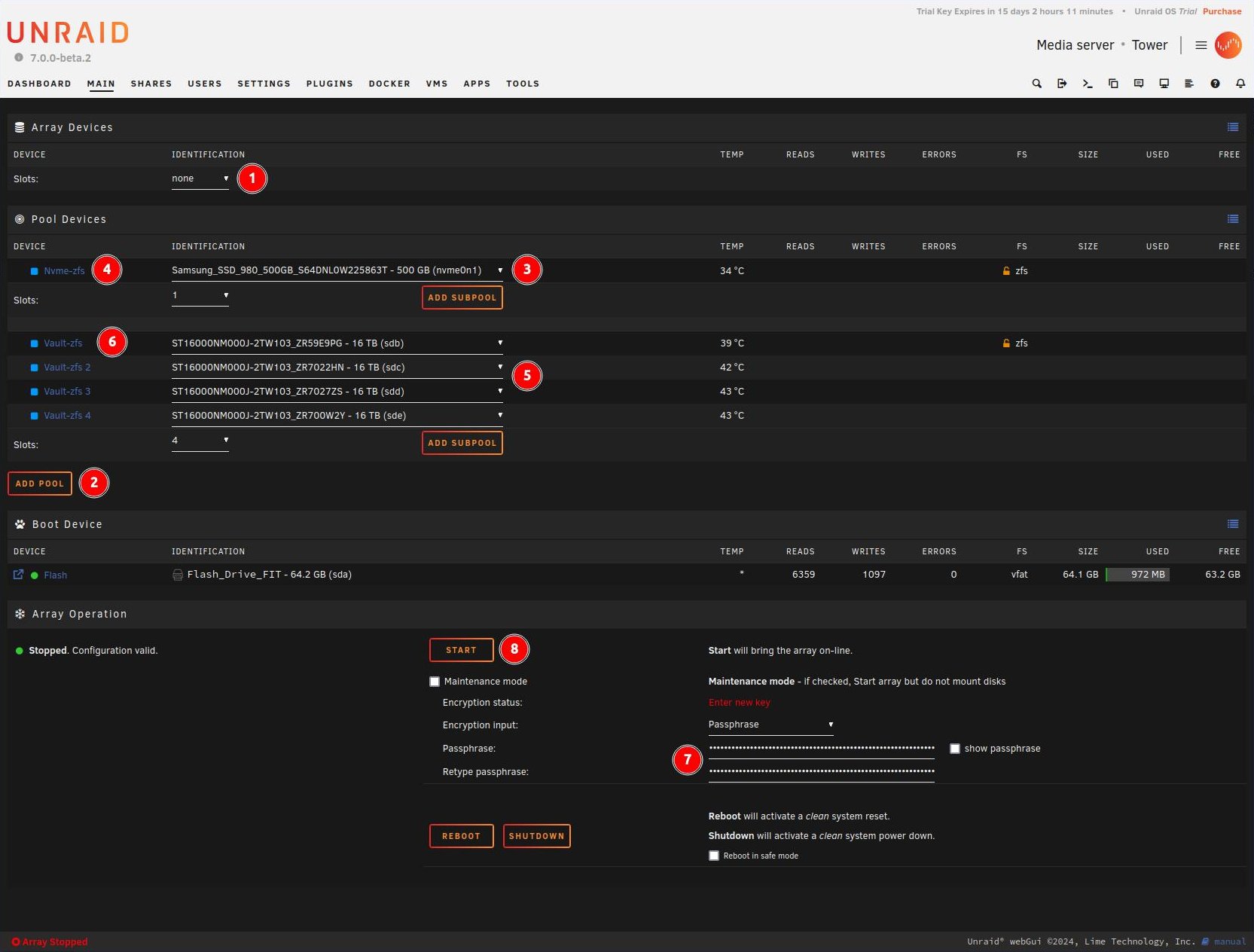This screenshot has height=952, width=1254.
Task: Click the feedback speech bubble icon
Action: coord(1139,84)
